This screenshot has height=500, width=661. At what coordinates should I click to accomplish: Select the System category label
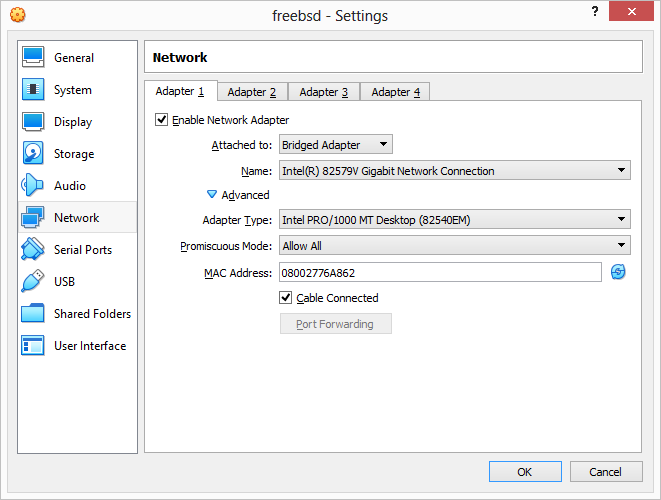tap(73, 90)
